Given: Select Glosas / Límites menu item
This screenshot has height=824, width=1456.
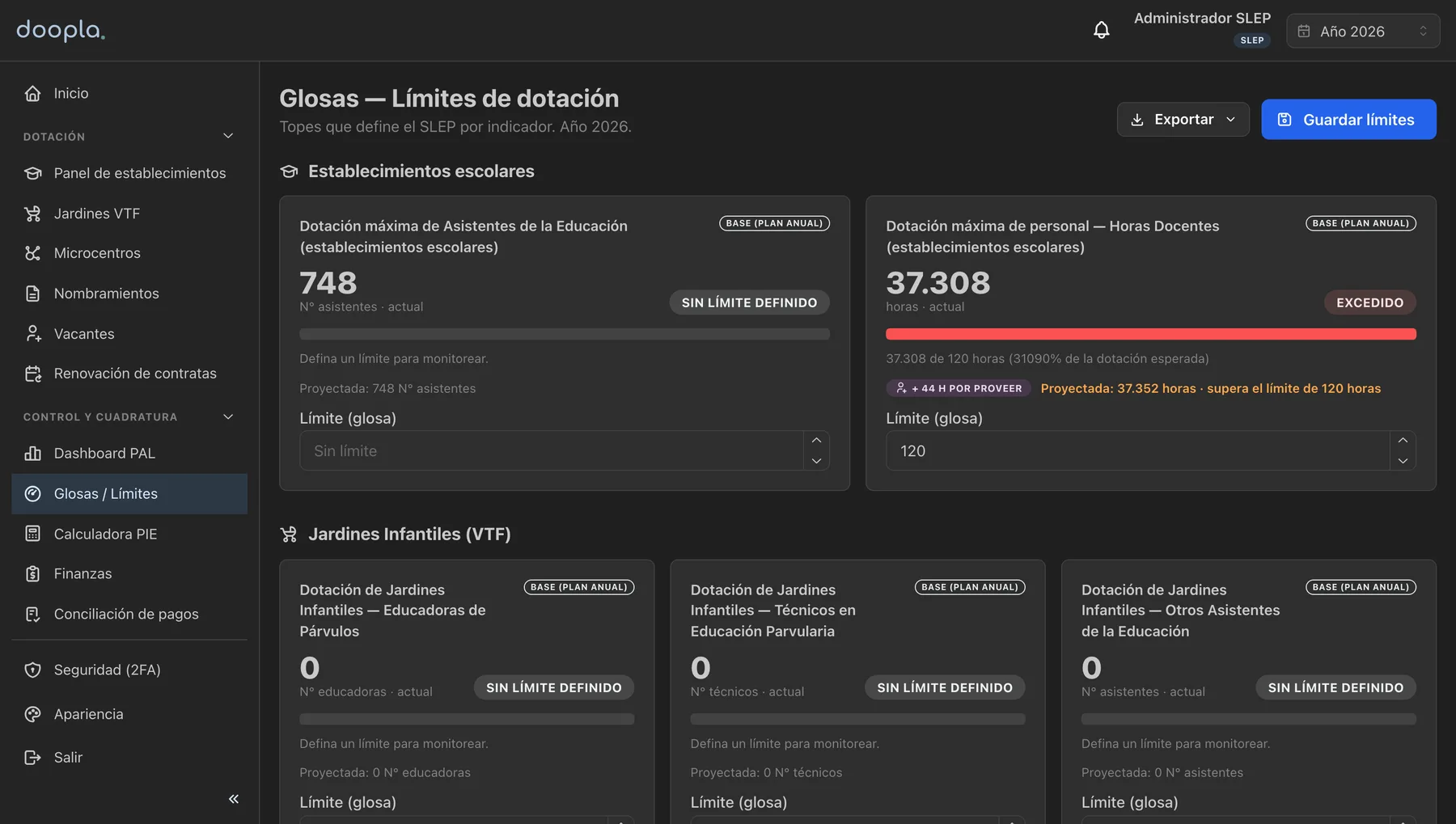Looking at the screenshot, I should click(x=129, y=494).
